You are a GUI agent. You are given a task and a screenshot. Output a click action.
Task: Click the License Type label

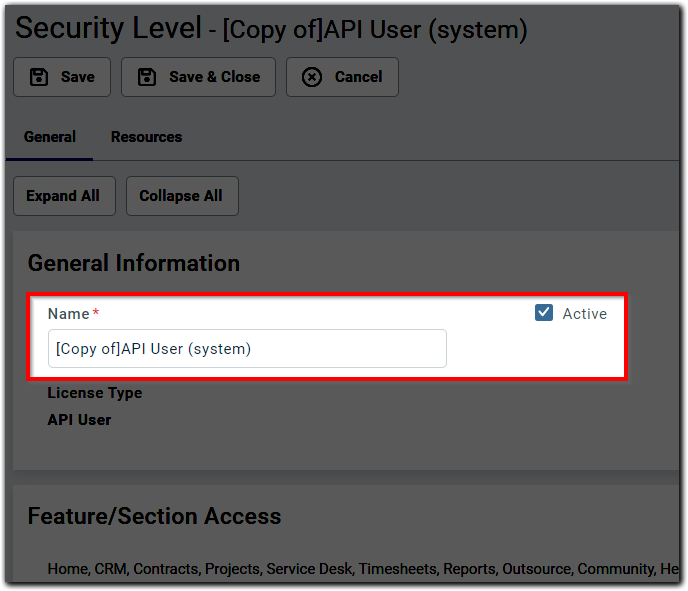(x=95, y=393)
